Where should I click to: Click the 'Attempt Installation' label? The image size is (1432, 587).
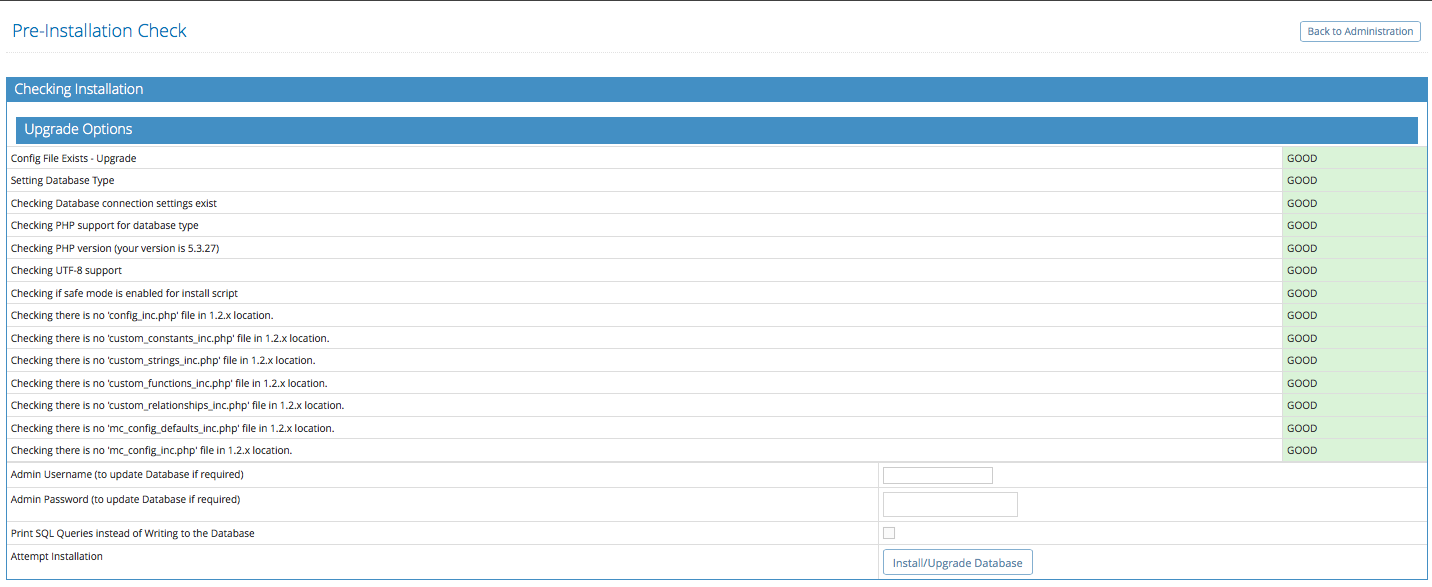(x=56, y=556)
